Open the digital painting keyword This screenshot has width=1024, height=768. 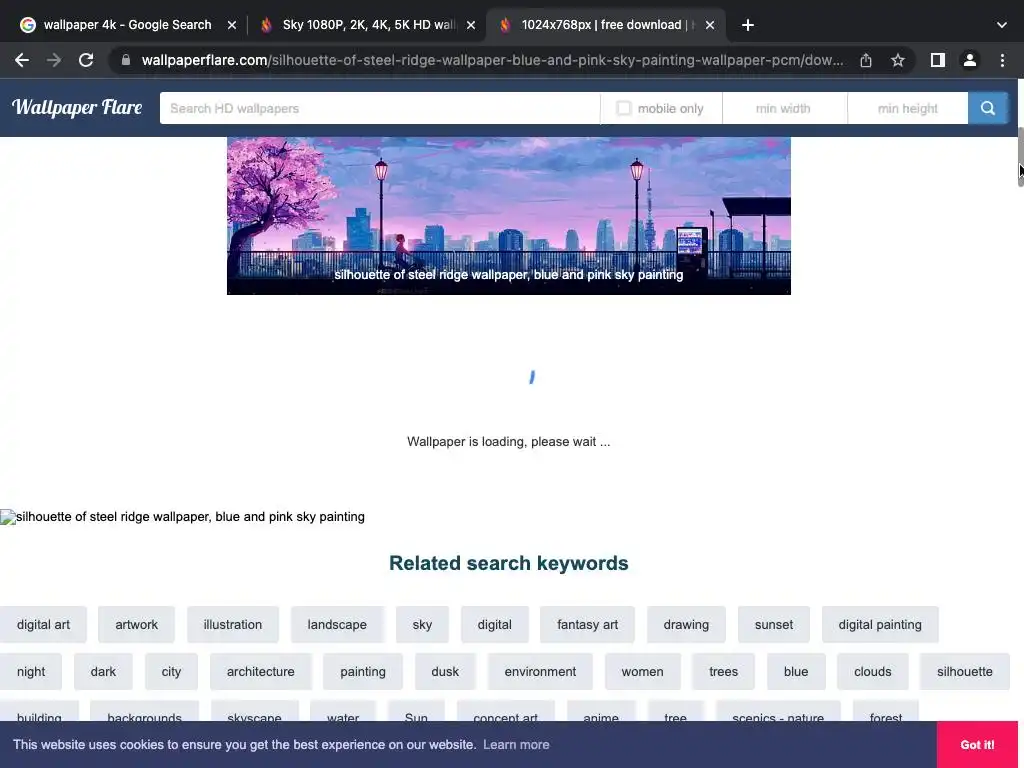point(880,624)
